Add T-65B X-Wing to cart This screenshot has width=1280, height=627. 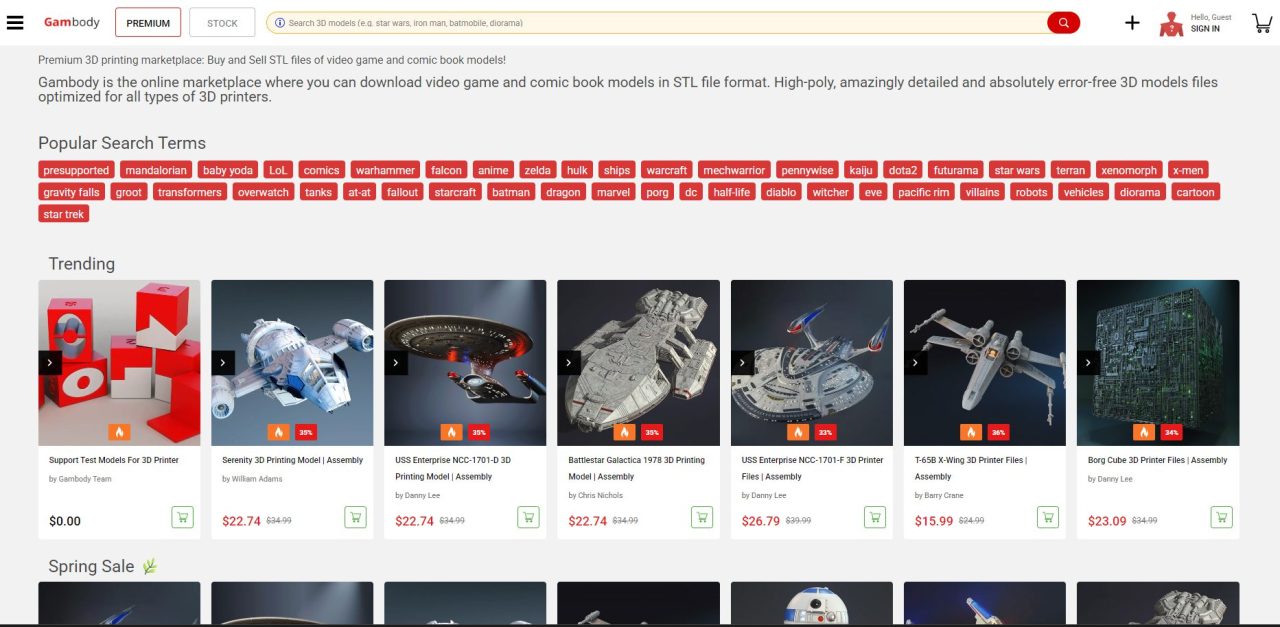tap(1048, 517)
